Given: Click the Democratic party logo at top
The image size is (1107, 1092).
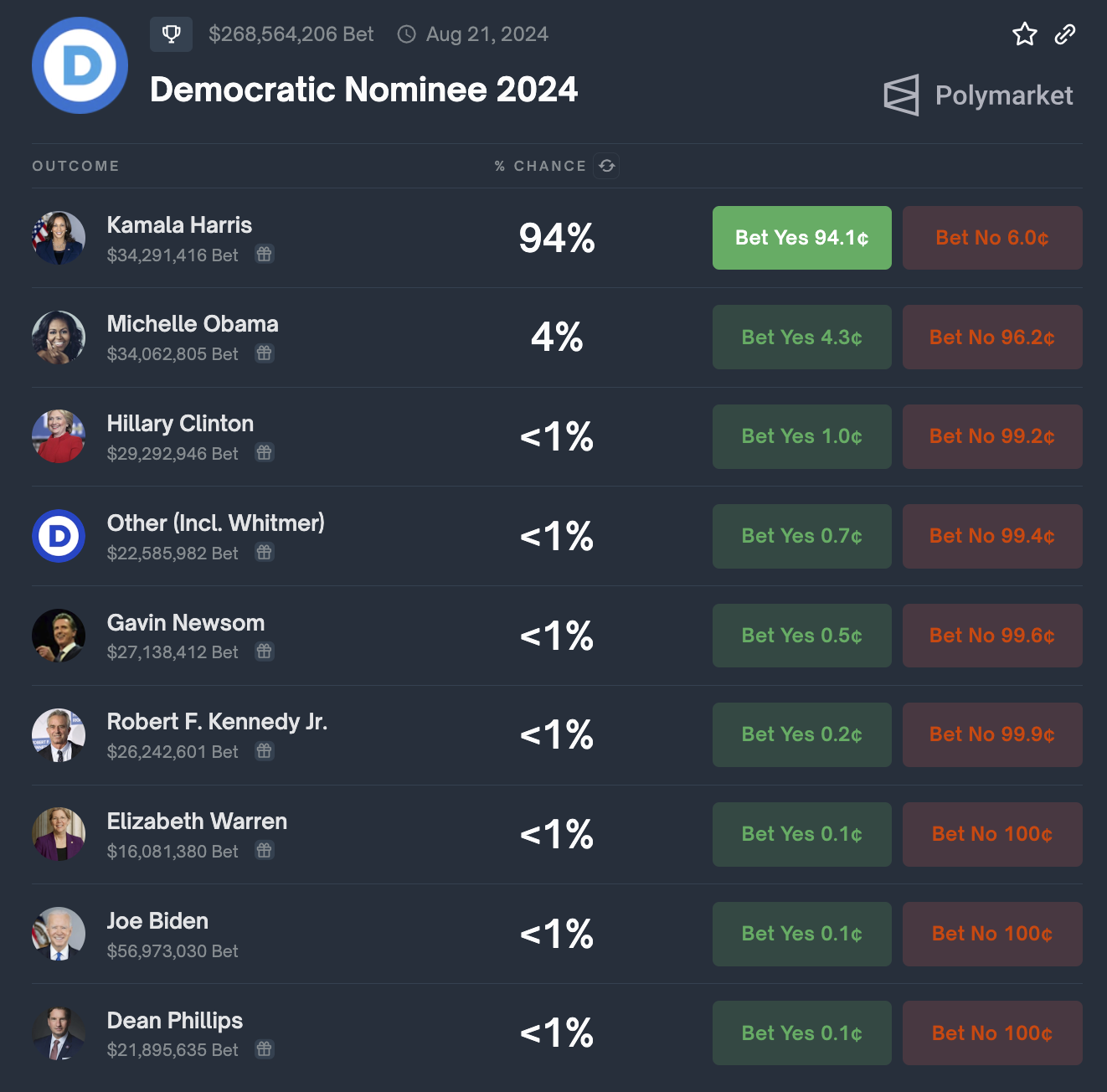Looking at the screenshot, I should pyautogui.click(x=80, y=65).
